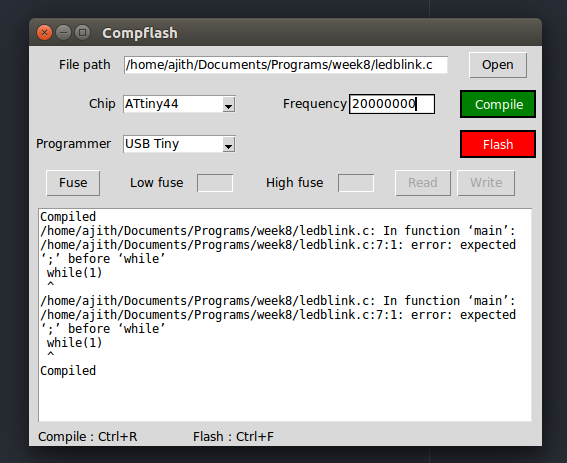Click the 'Frequency' label
This screenshot has width=567, height=463.
pyautogui.click(x=315, y=104)
